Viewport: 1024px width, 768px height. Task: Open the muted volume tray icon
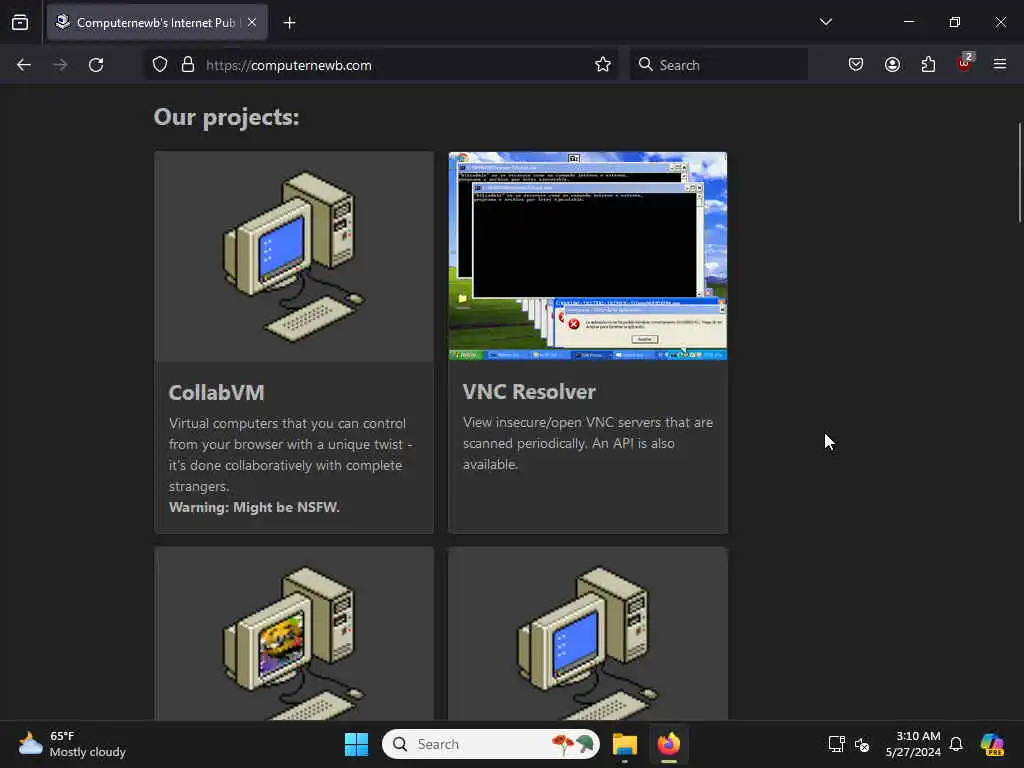click(862, 744)
